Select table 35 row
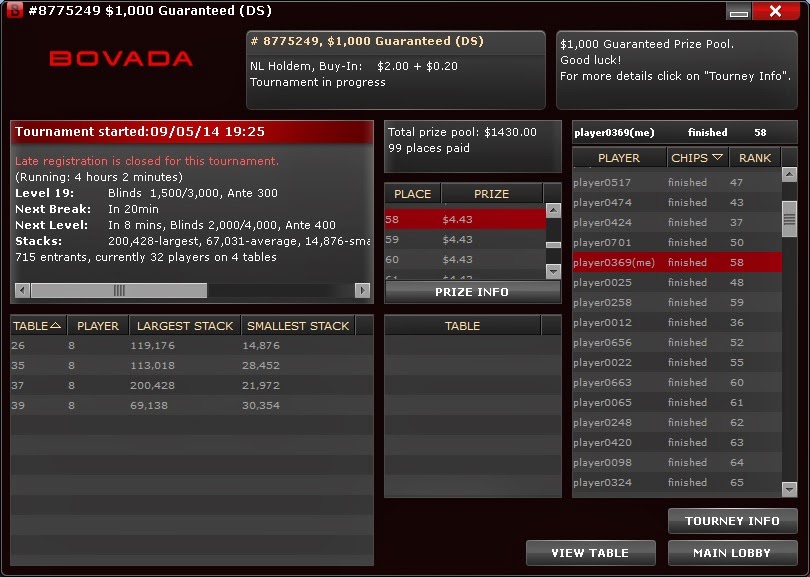Viewport: 810px width, 577px height. click(x=192, y=366)
